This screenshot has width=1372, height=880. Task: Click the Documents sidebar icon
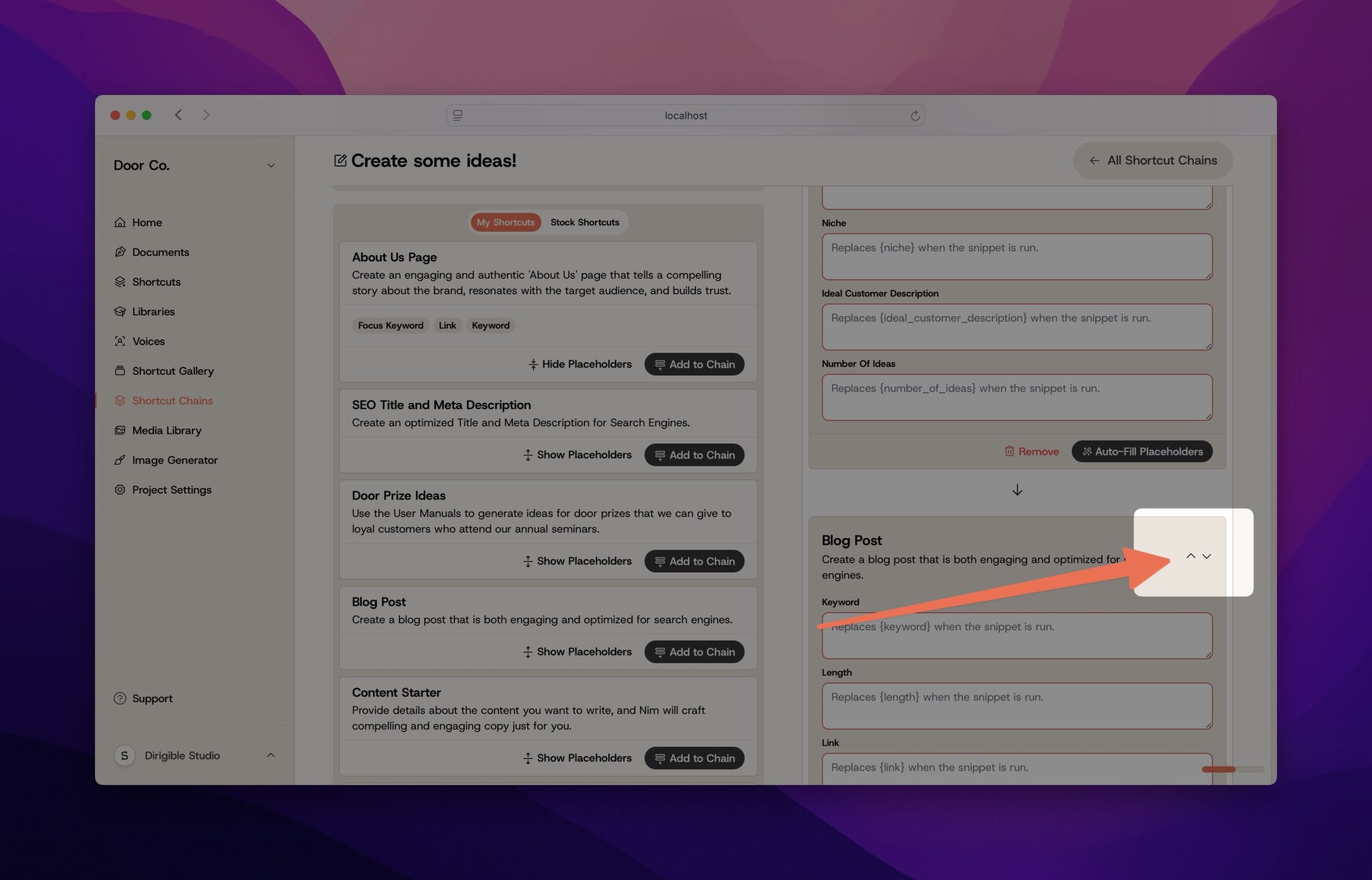pyautogui.click(x=121, y=252)
